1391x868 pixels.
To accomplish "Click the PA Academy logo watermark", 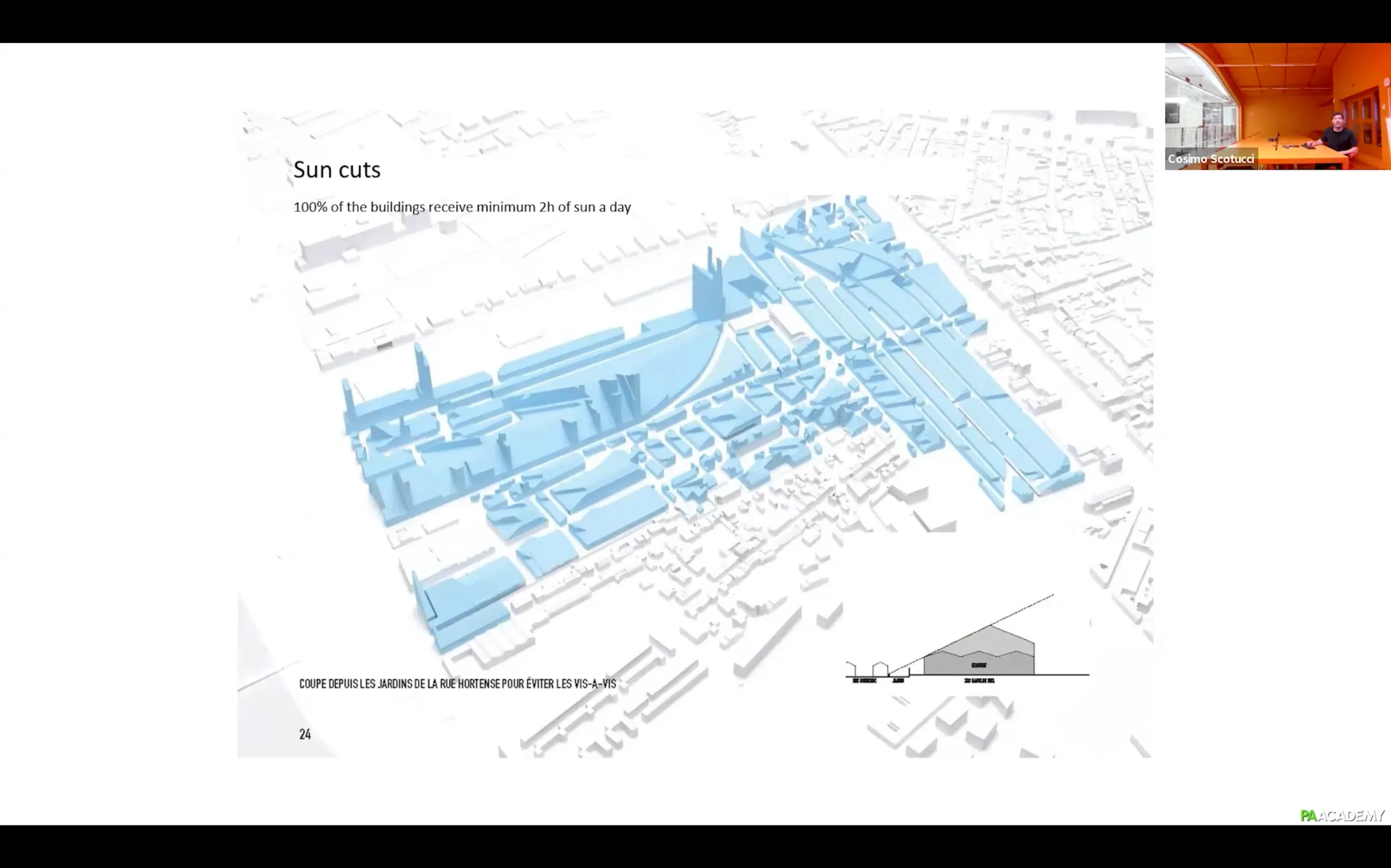I will [1342, 815].
